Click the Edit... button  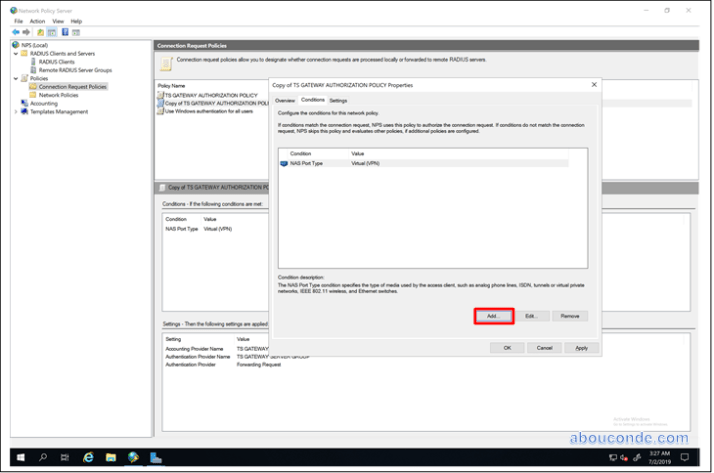531,316
